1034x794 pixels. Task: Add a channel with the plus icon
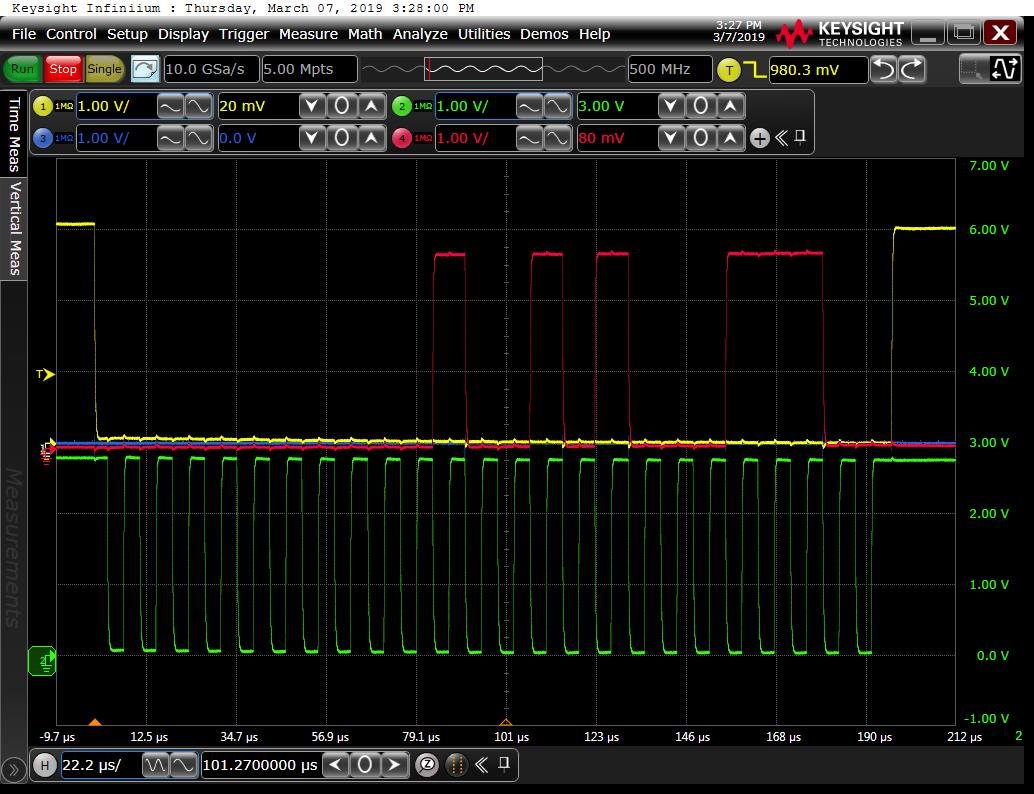760,138
